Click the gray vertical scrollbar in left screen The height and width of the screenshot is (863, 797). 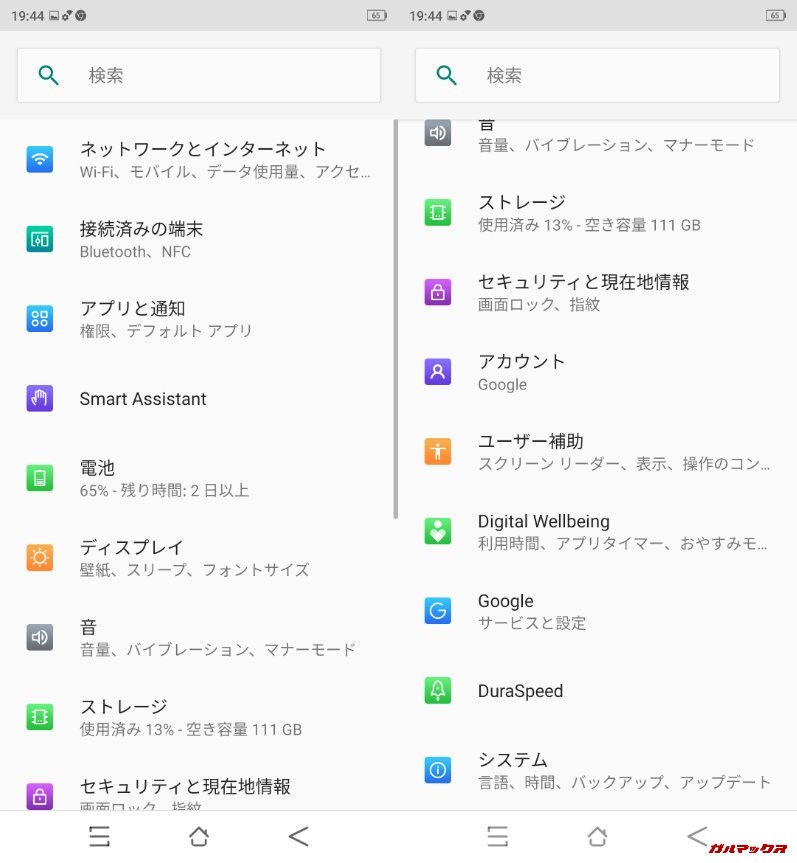(396, 320)
